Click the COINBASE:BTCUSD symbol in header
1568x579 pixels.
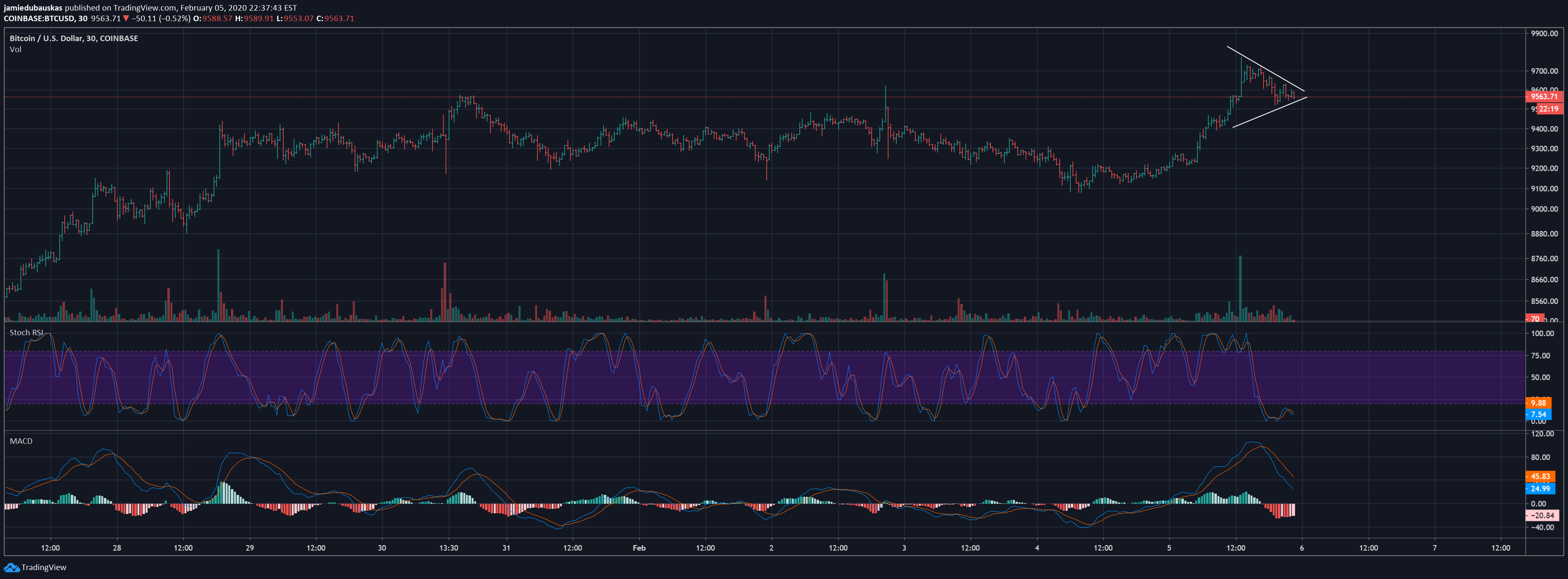(x=39, y=18)
